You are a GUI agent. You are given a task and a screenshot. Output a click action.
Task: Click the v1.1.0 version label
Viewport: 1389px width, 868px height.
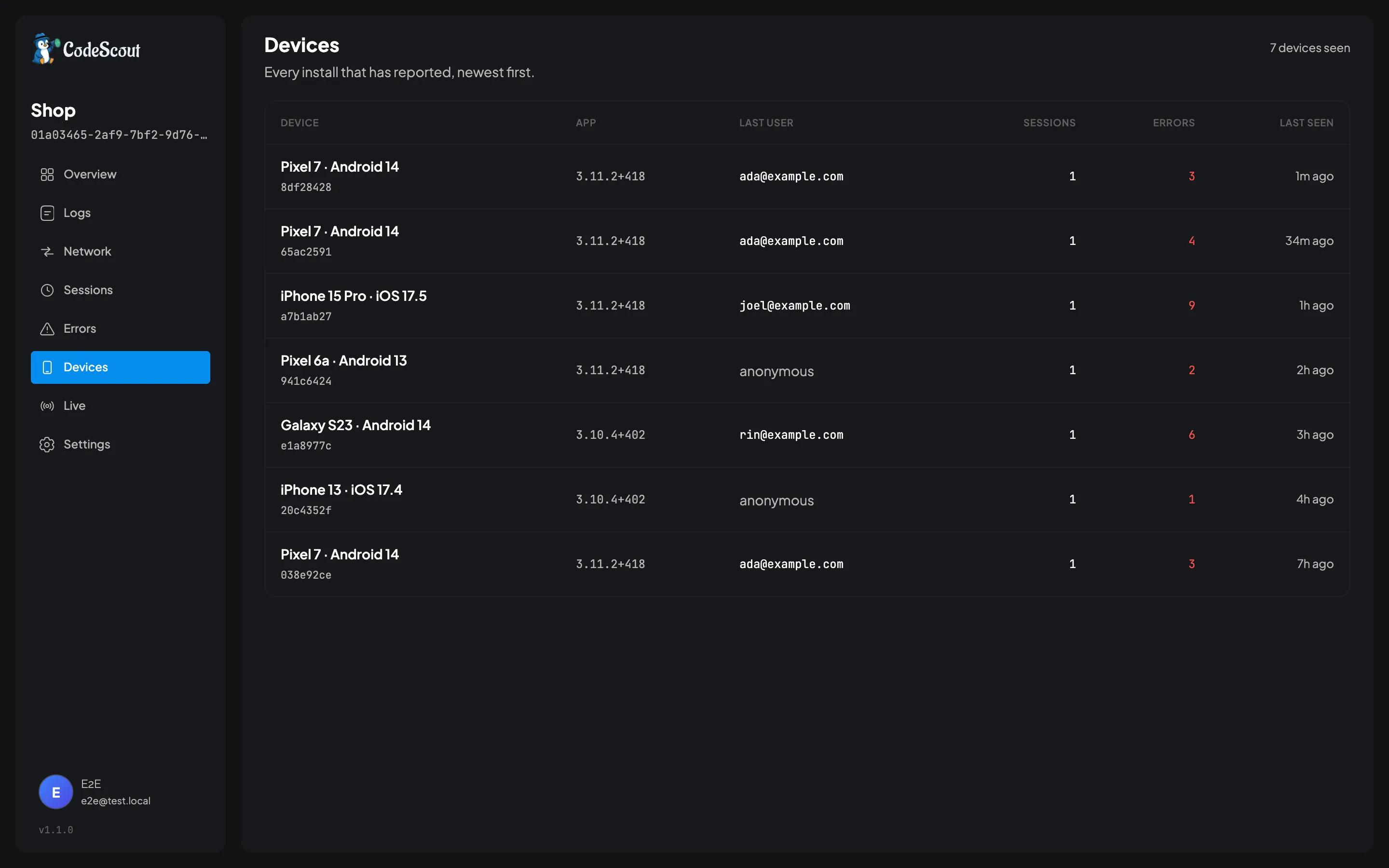tap(55, 830)
